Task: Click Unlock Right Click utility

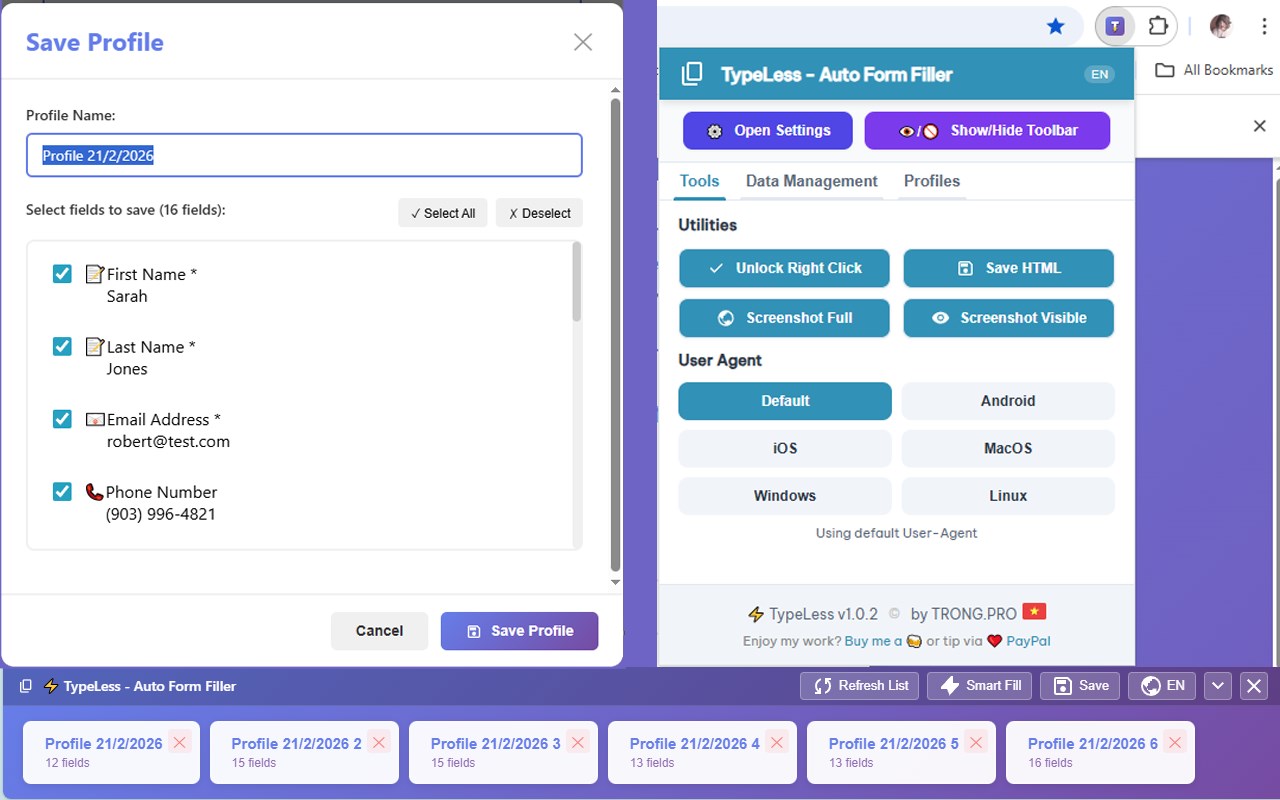Action: 784,268
